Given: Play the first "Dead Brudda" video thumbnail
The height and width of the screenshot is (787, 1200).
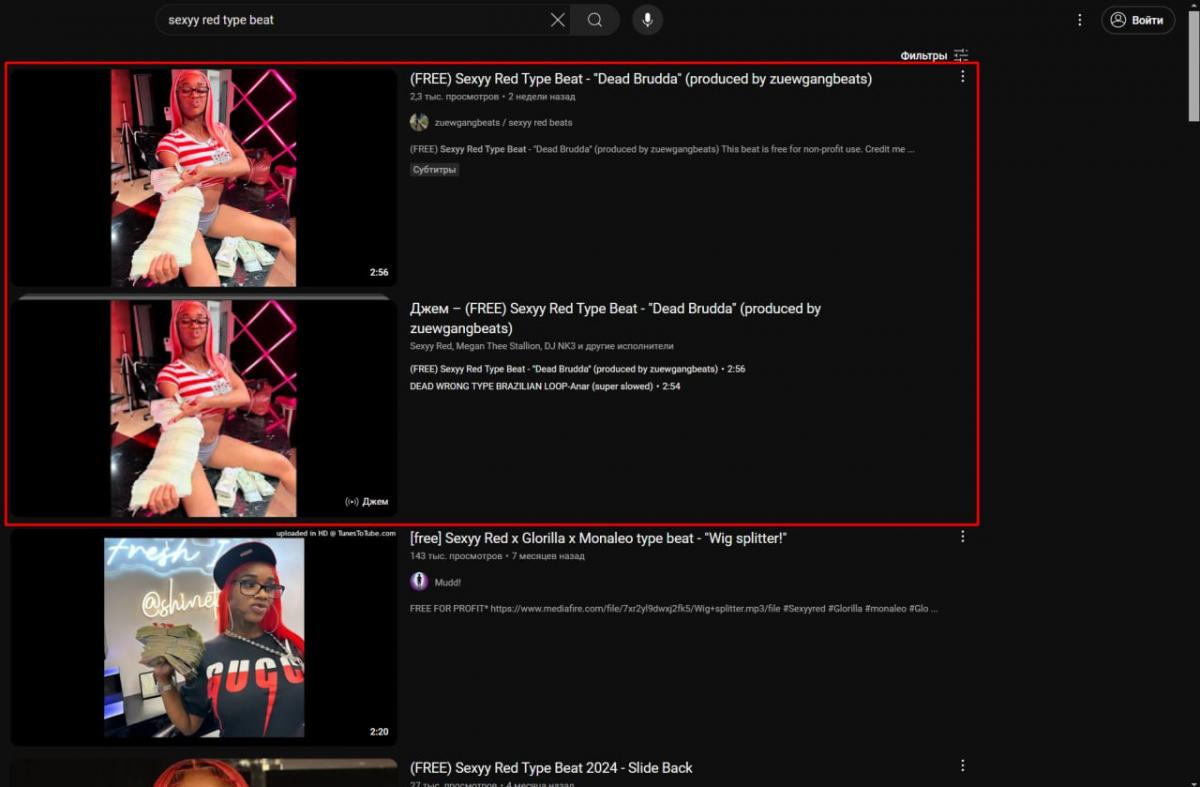Looking at the screenshot, I should coord(204,177).
